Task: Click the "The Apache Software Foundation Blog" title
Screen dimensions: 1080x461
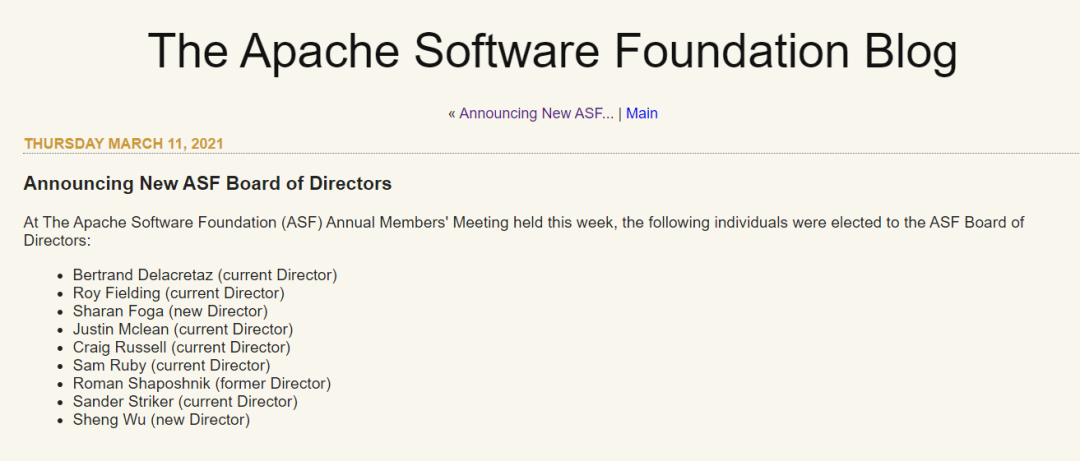Action: pyautogui.click(x=552, y=51)
